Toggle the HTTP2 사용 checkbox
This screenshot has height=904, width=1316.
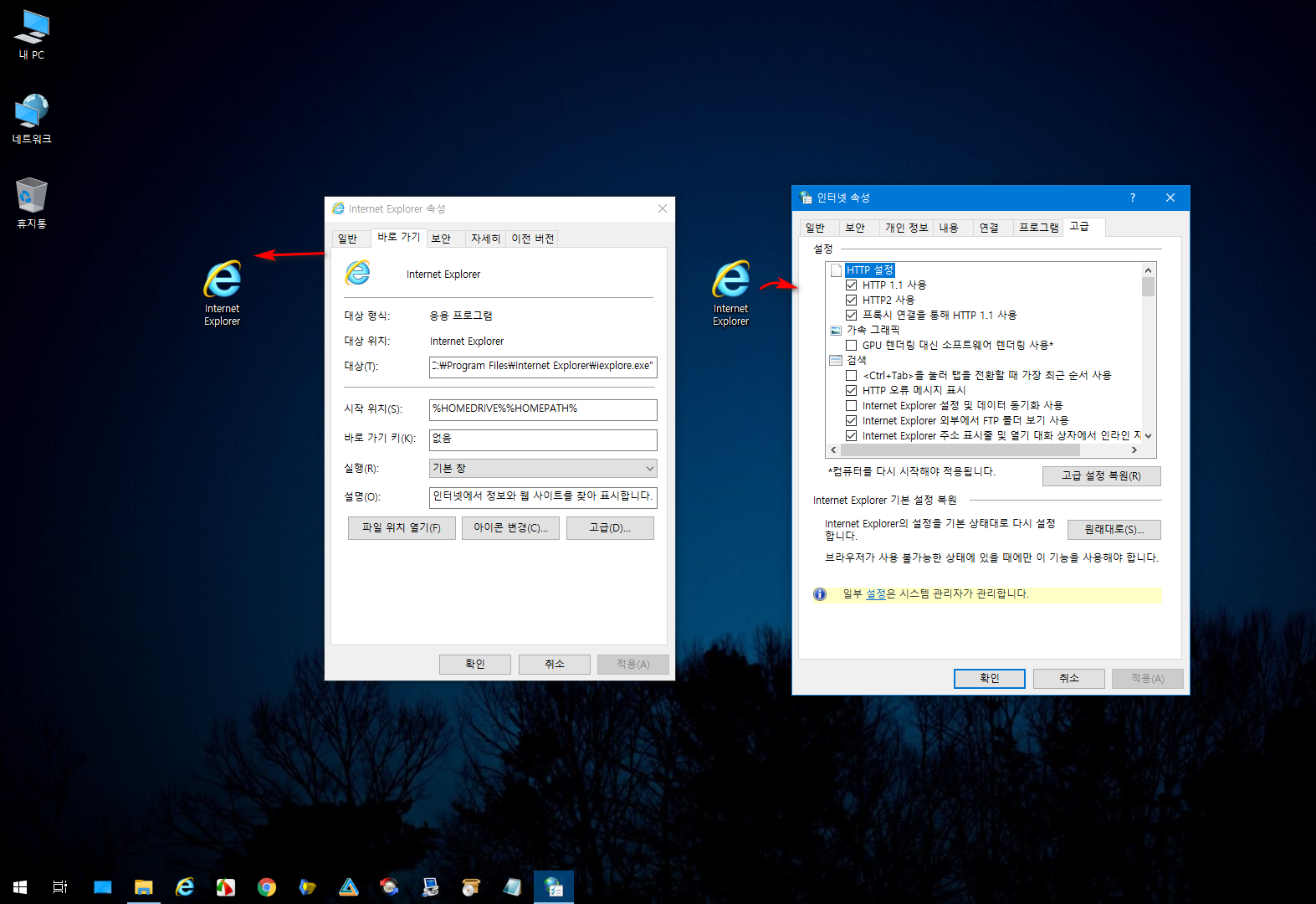(851, 300)
